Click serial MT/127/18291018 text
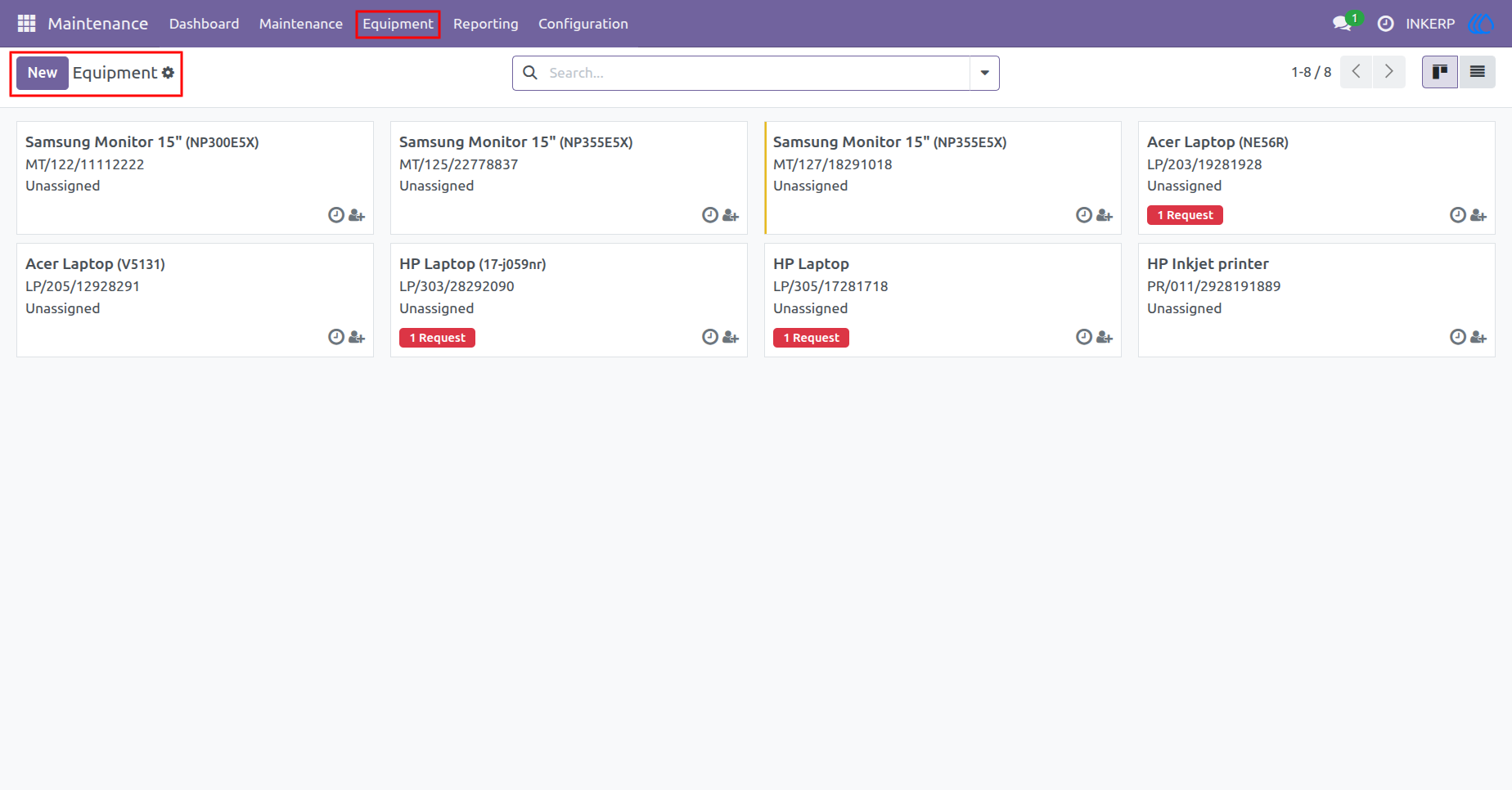1512x790 pixels. [x=832, y=164]
